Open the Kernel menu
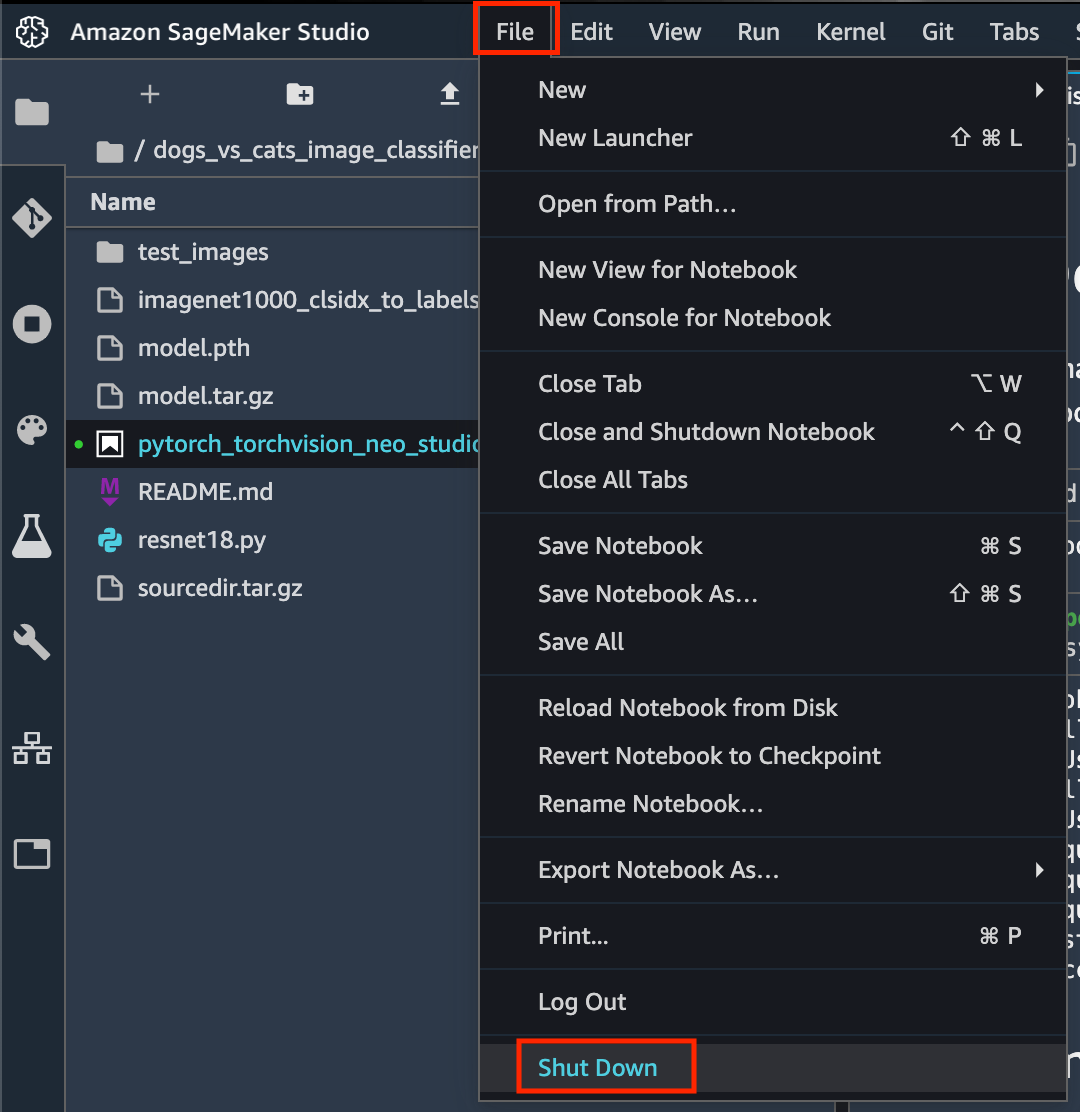 tap(850, 32)
